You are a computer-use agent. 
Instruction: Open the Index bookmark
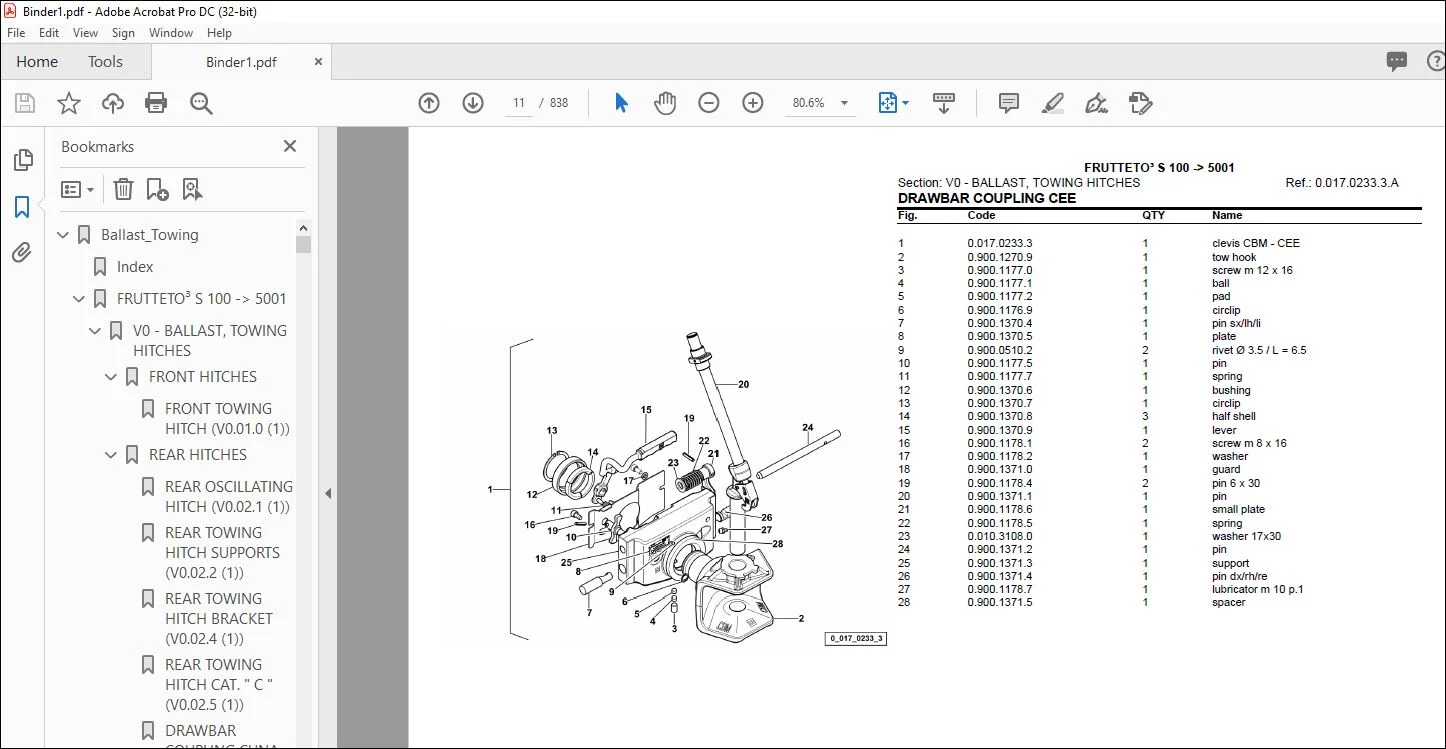point(135,267)
